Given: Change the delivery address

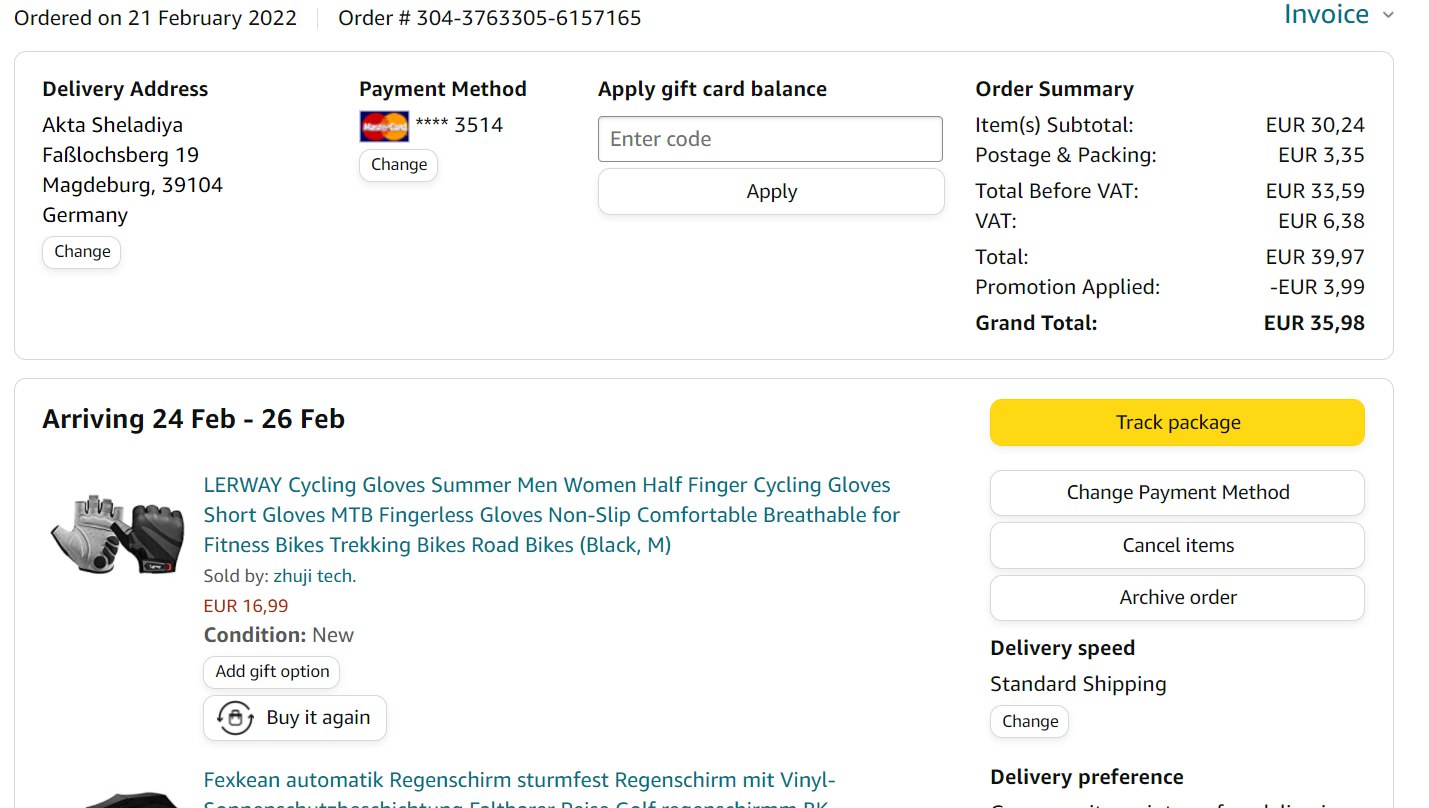Looking at the screenshot, I should (x=82, y=252).
